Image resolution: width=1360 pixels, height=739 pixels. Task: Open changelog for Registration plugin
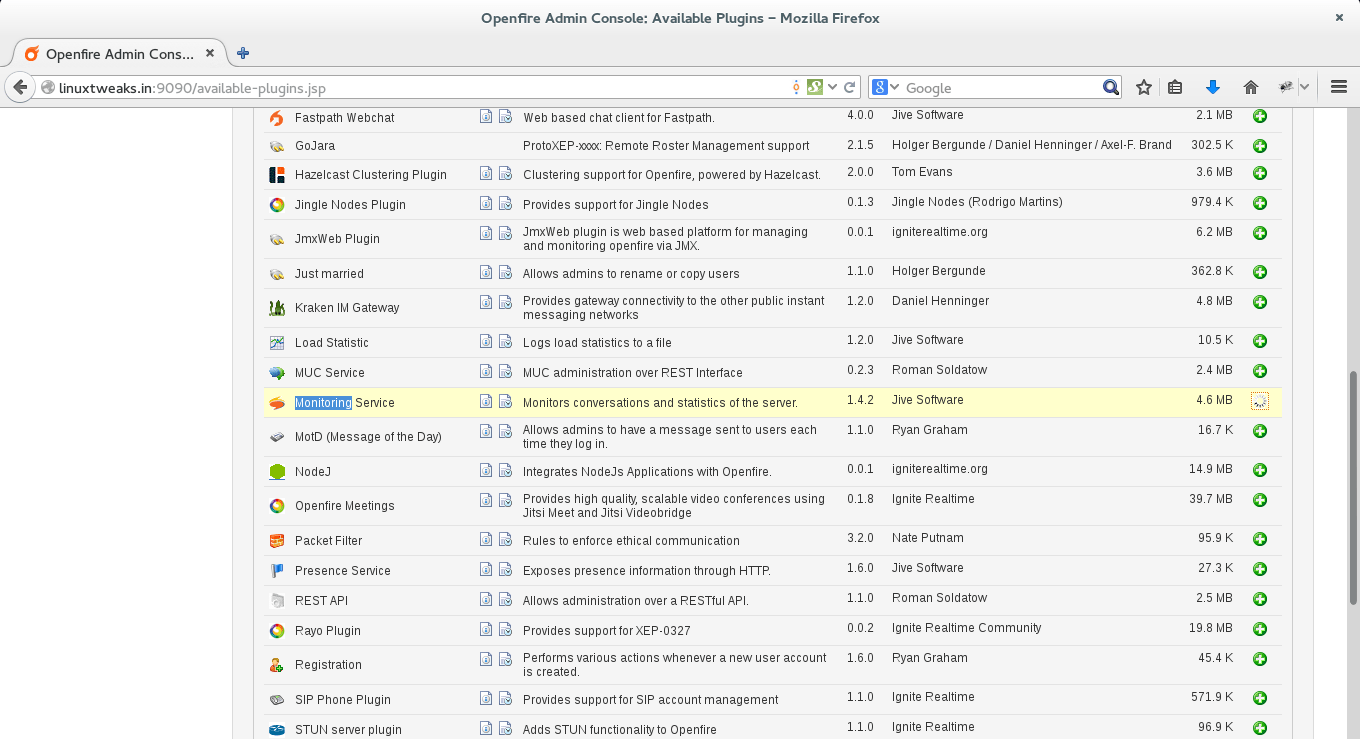tap(505, 659)
